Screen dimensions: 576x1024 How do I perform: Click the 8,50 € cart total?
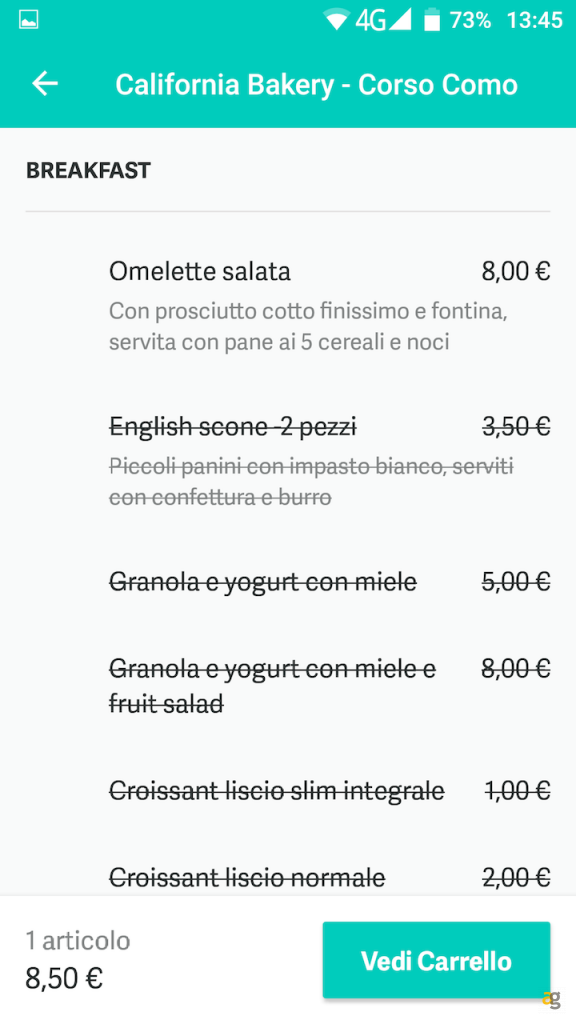click(x=63, y=979)
